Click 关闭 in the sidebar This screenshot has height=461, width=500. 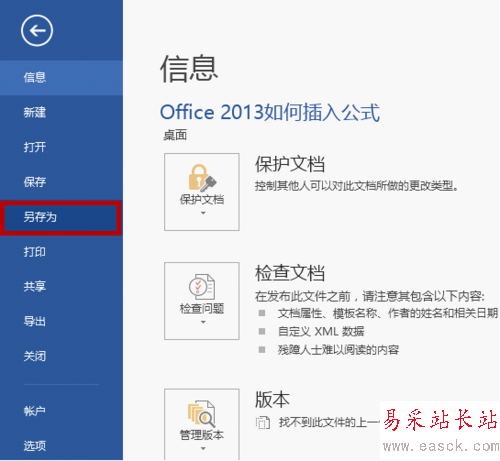[61, 357]
